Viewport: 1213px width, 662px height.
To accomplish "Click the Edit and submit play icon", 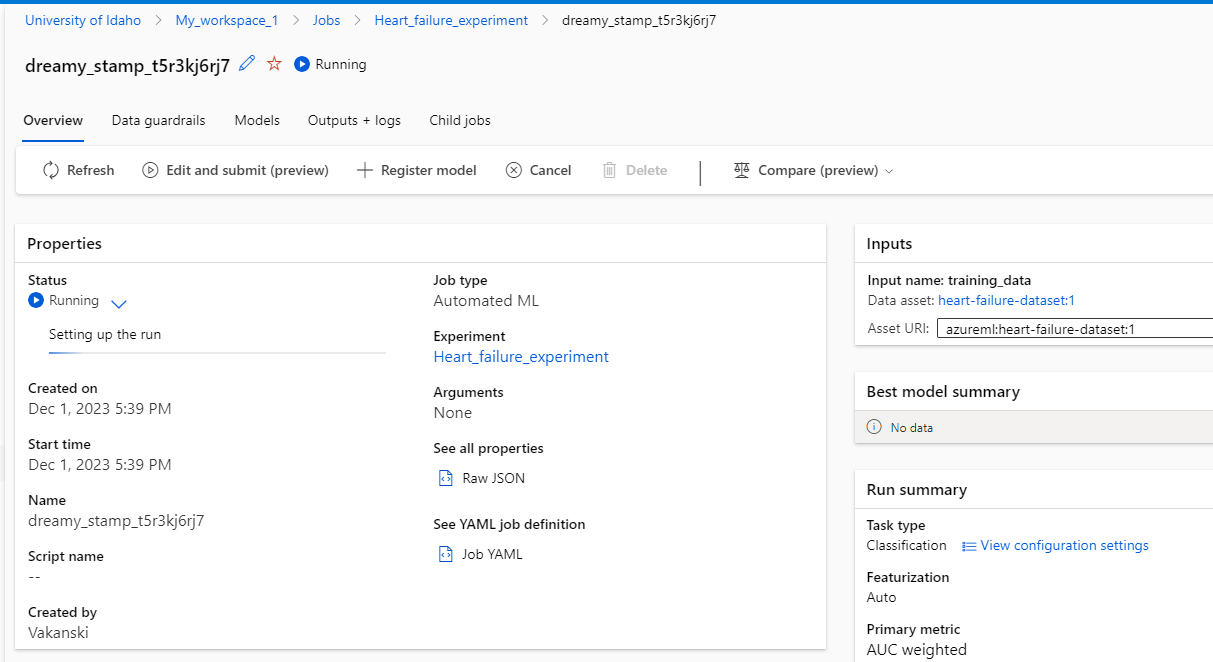I will (150, 170).
